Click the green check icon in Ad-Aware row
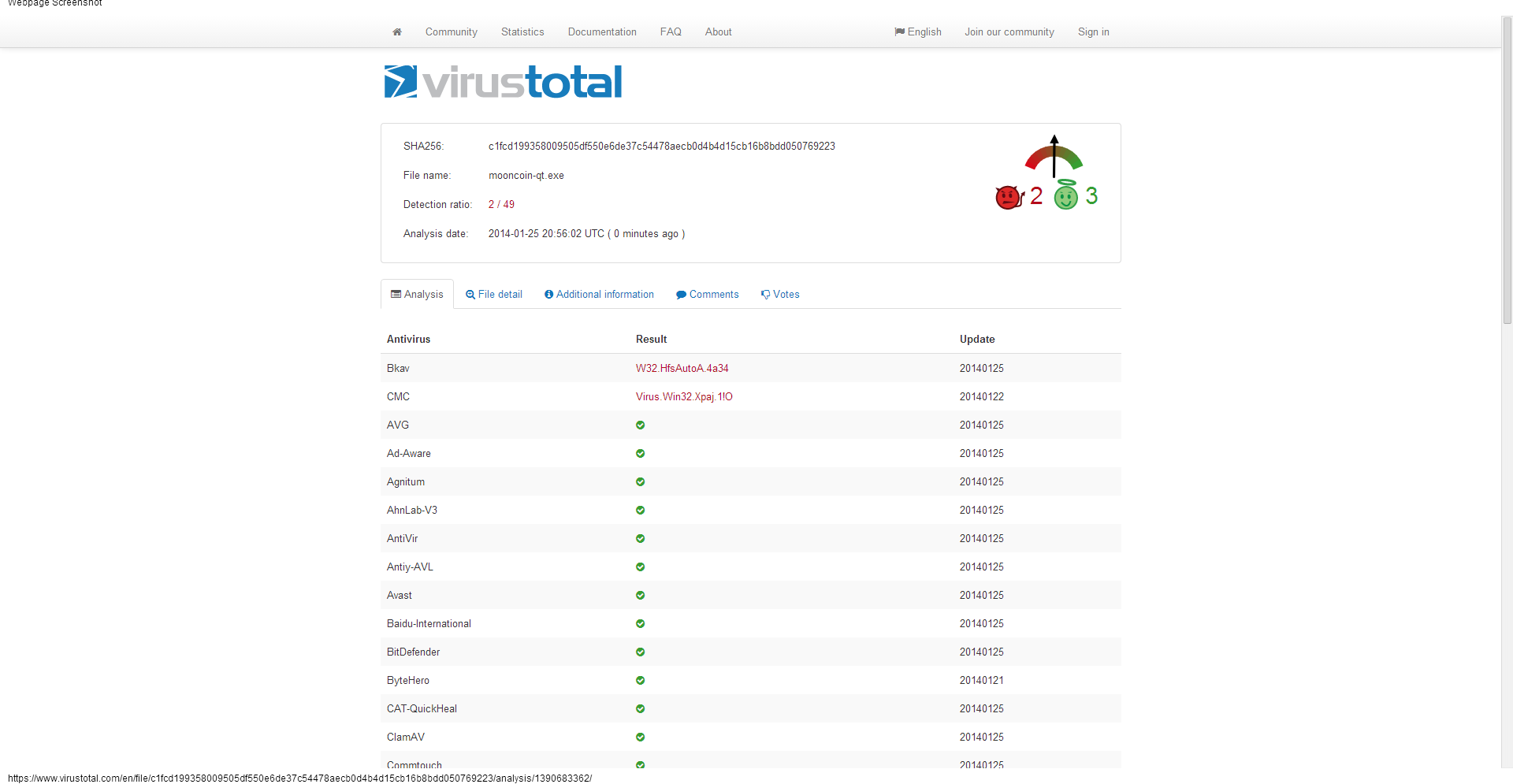This screenshot has height=784, width=1513. 641,454
